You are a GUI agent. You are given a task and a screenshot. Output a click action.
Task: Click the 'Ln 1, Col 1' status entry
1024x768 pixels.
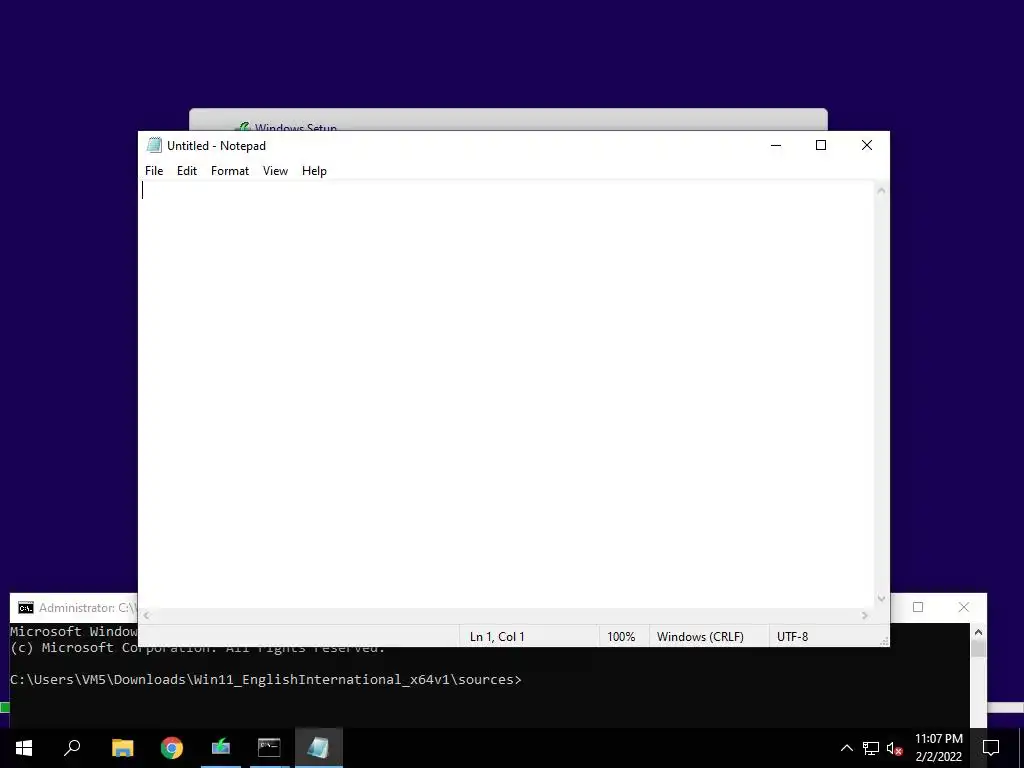click(497, 637)
